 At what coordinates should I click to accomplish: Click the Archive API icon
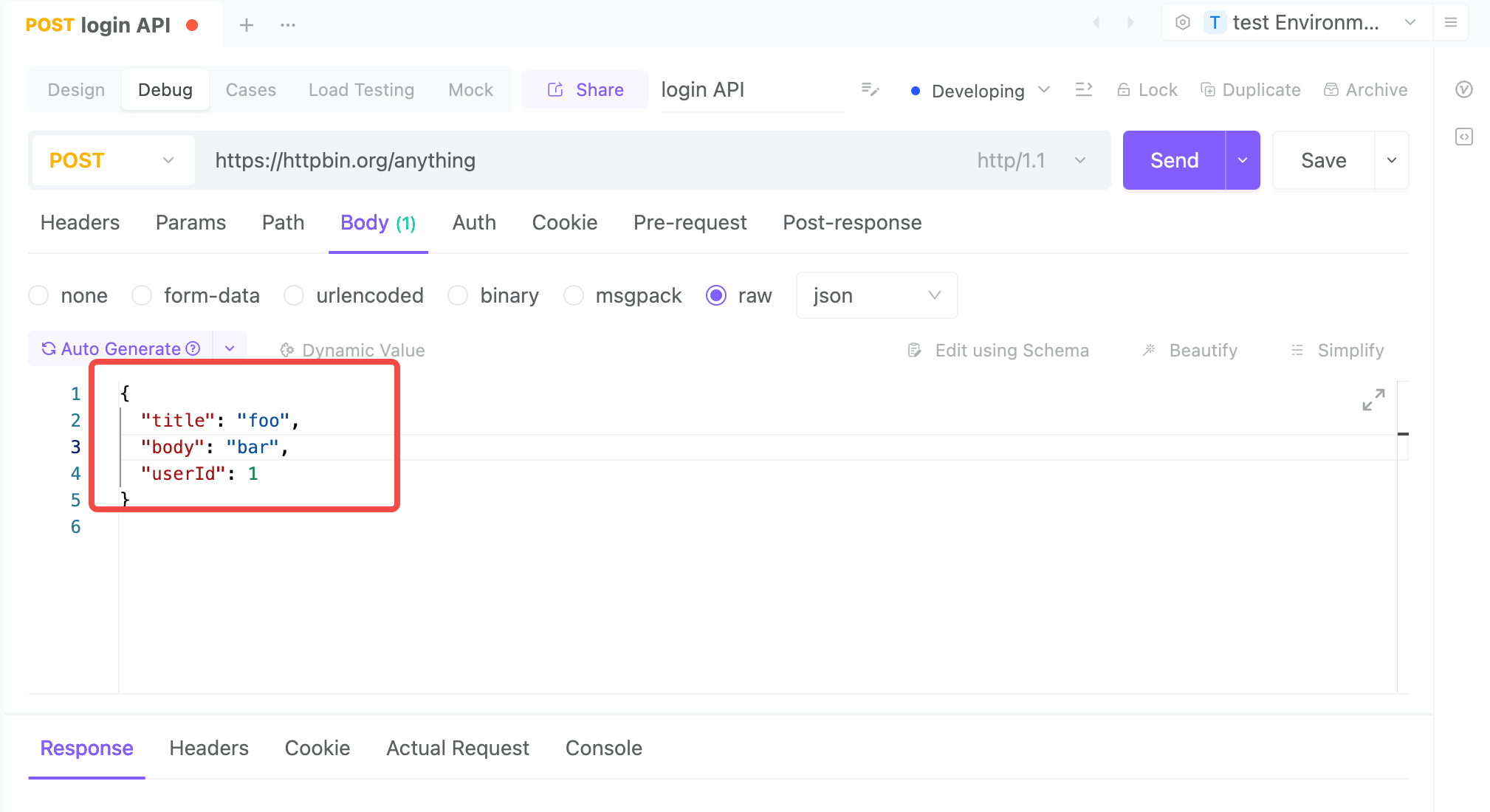1331,90
